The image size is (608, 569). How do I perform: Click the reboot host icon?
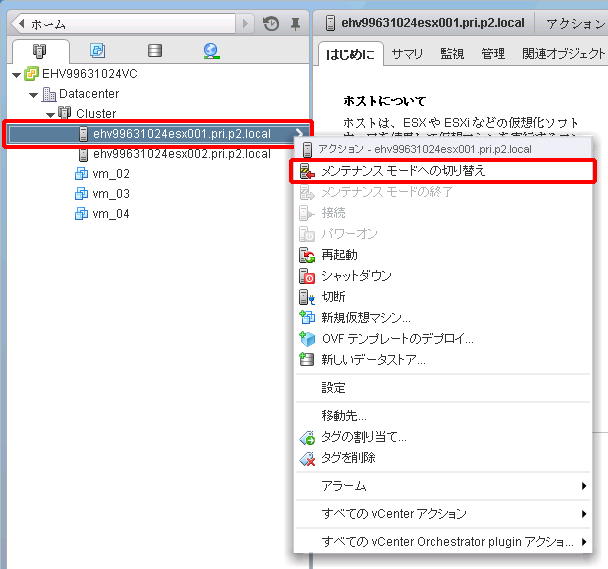point(307,255)
